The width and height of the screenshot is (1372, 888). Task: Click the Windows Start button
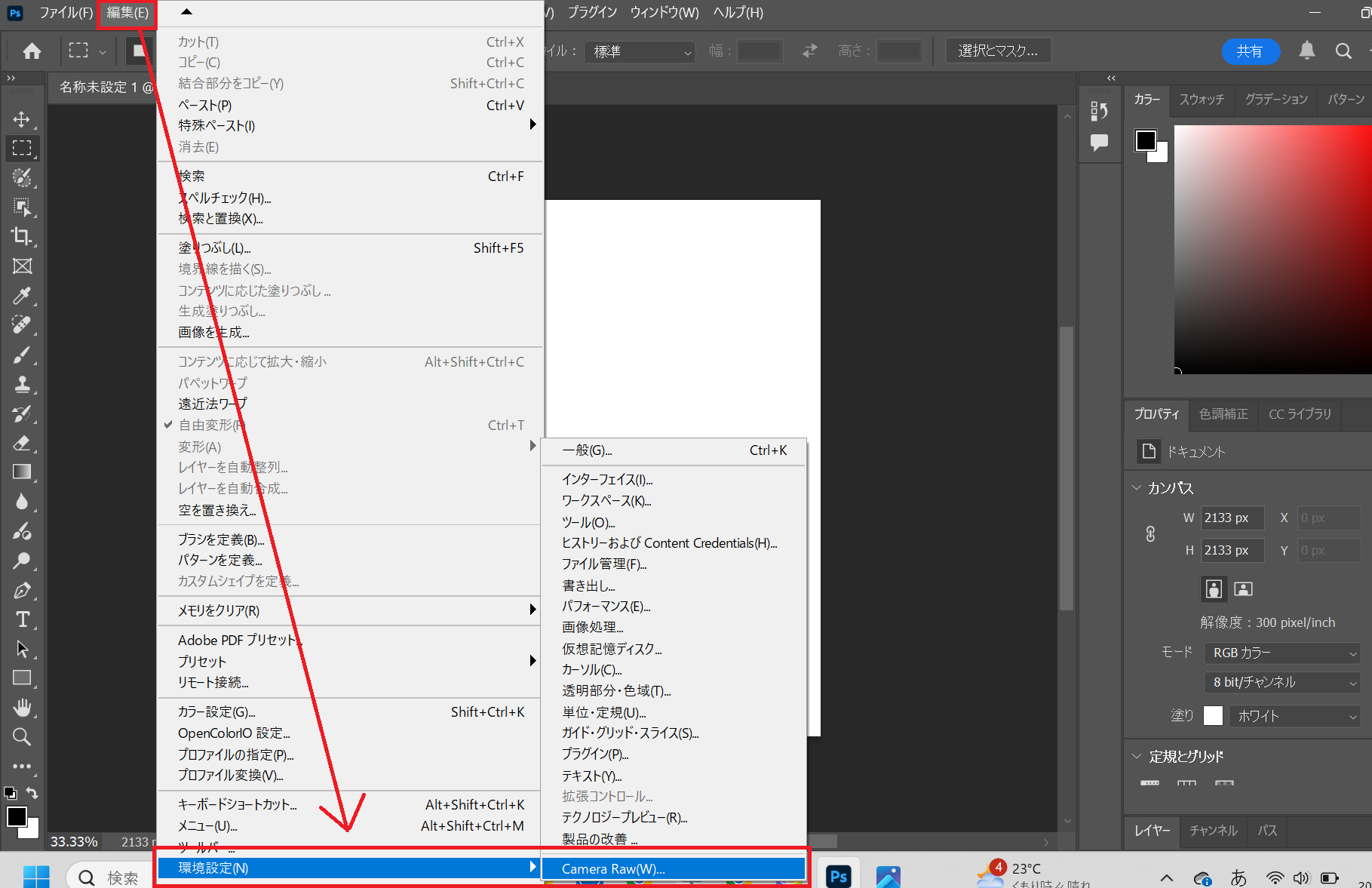(x=35, y=877)
